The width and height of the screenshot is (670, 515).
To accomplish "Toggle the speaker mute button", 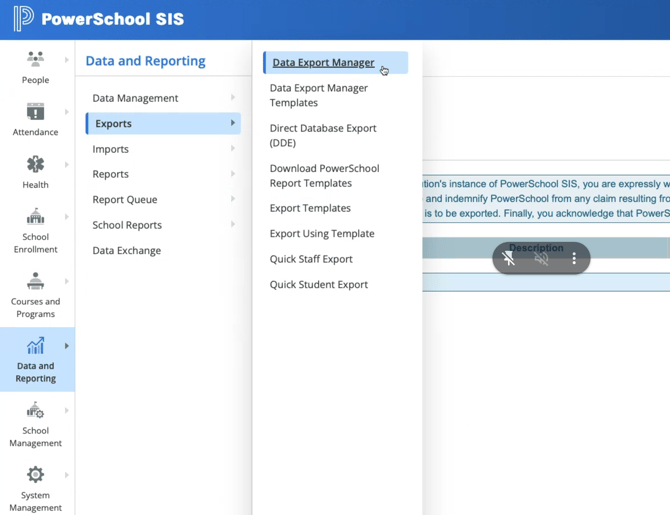I will tap(541, 258).
